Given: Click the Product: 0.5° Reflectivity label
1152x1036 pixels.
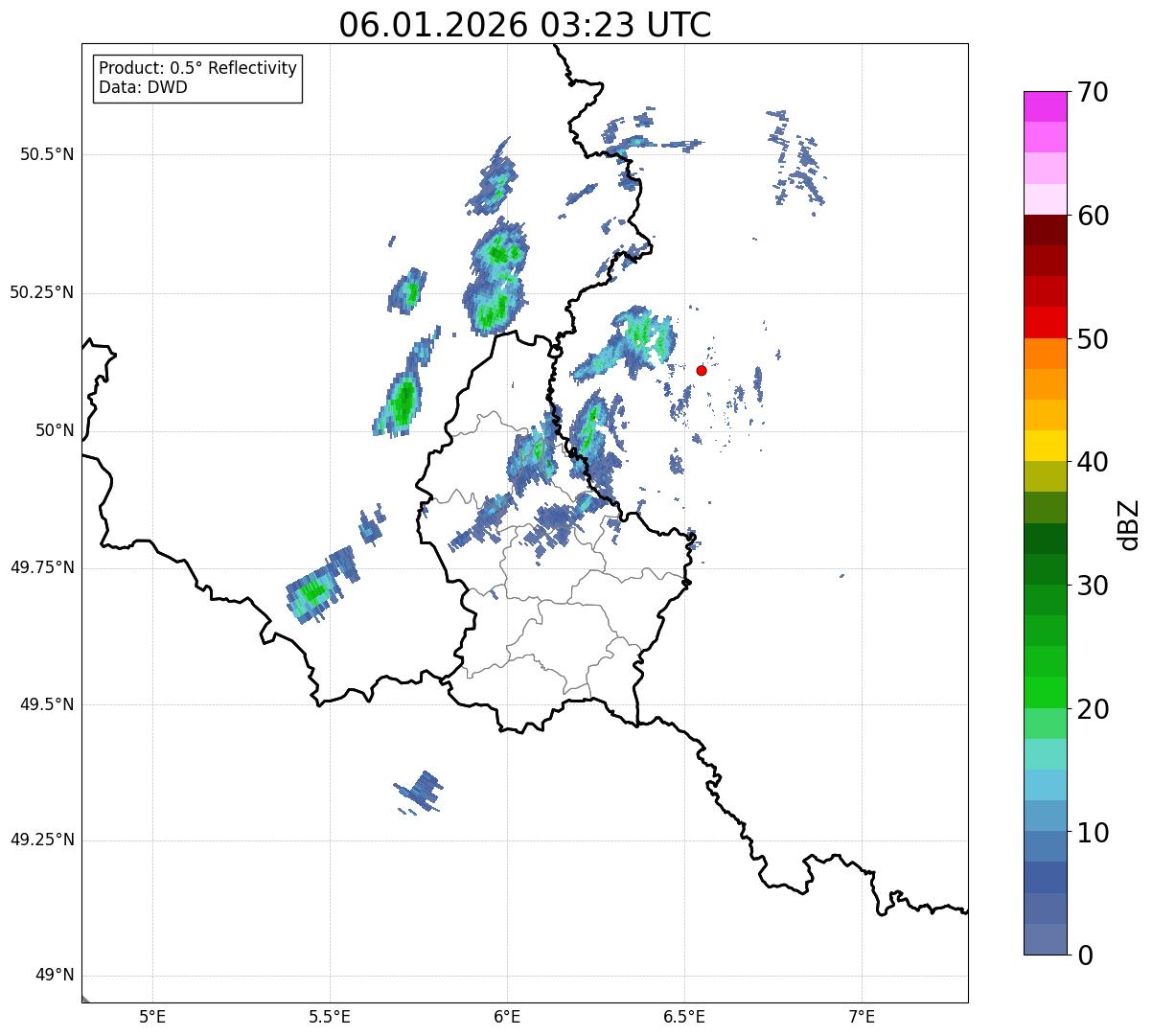Looking at the screenshot, I should (197, 68).
